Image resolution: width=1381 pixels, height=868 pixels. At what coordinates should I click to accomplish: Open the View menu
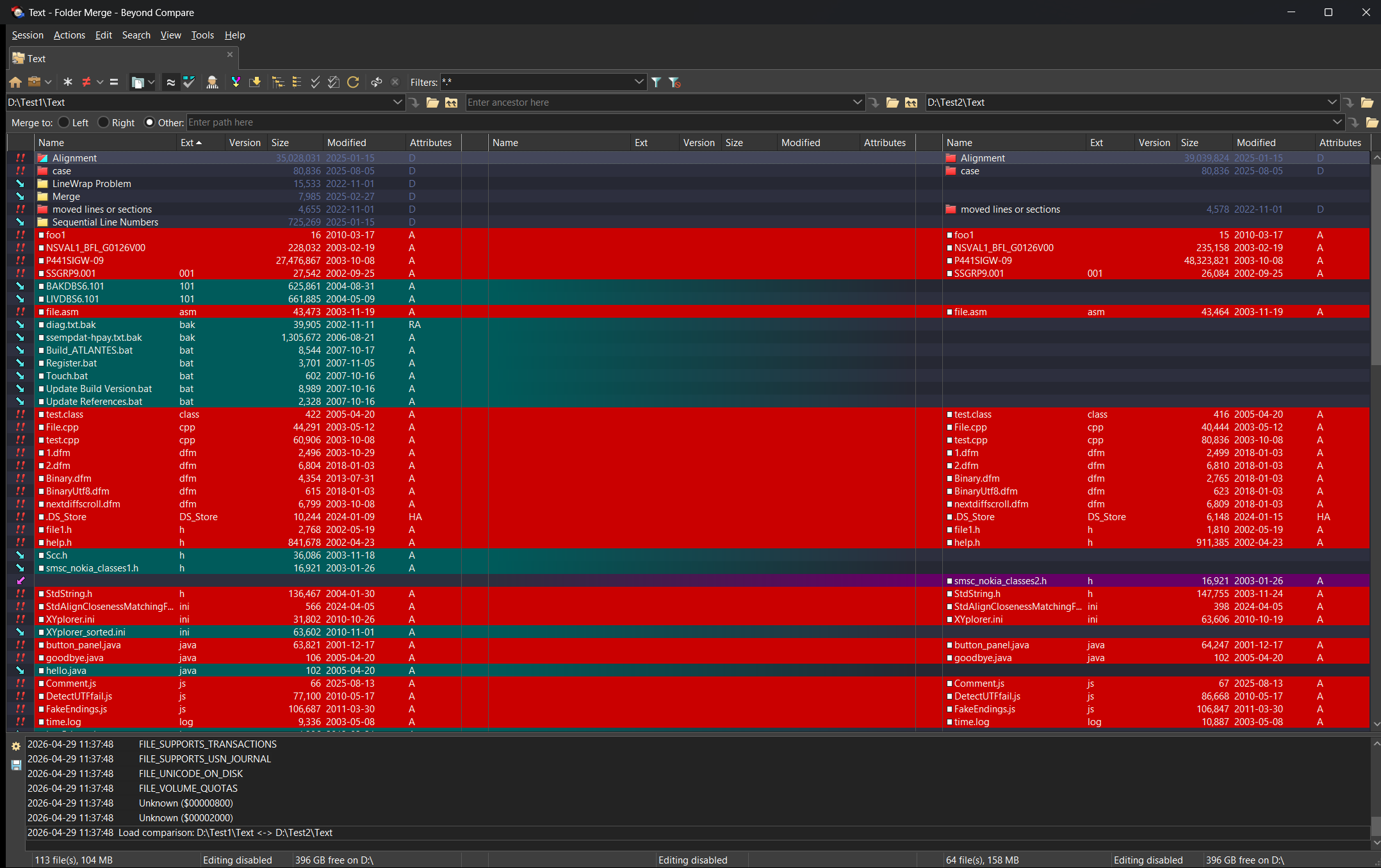pyautogui.click(x=170, y=35)
